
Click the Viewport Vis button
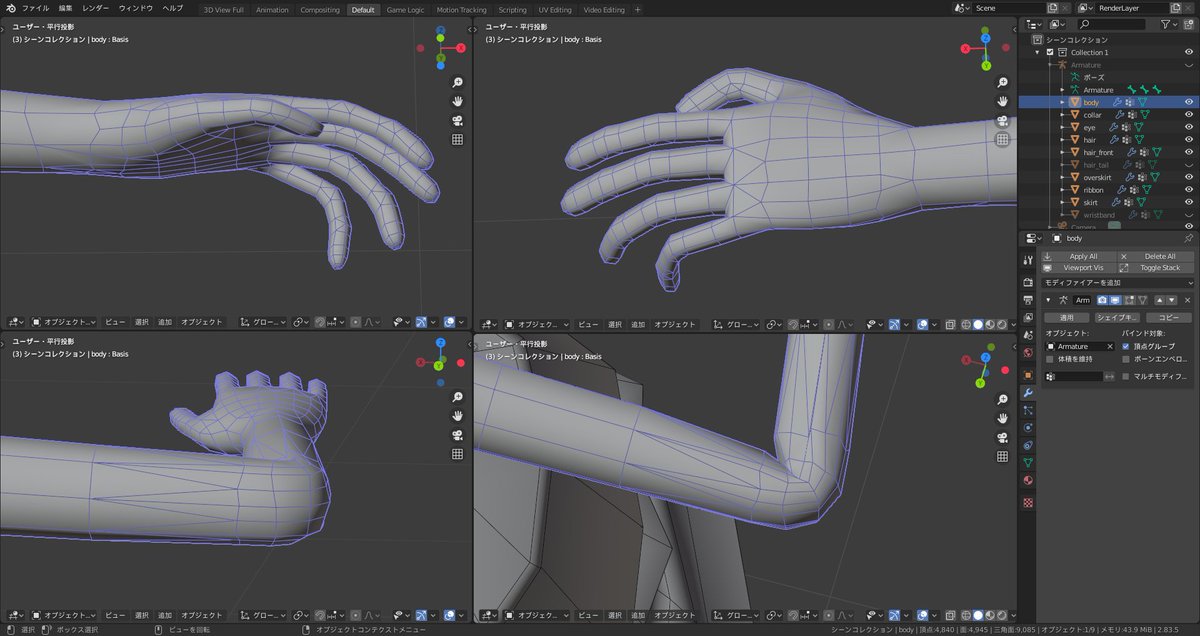click(1078, 268)
